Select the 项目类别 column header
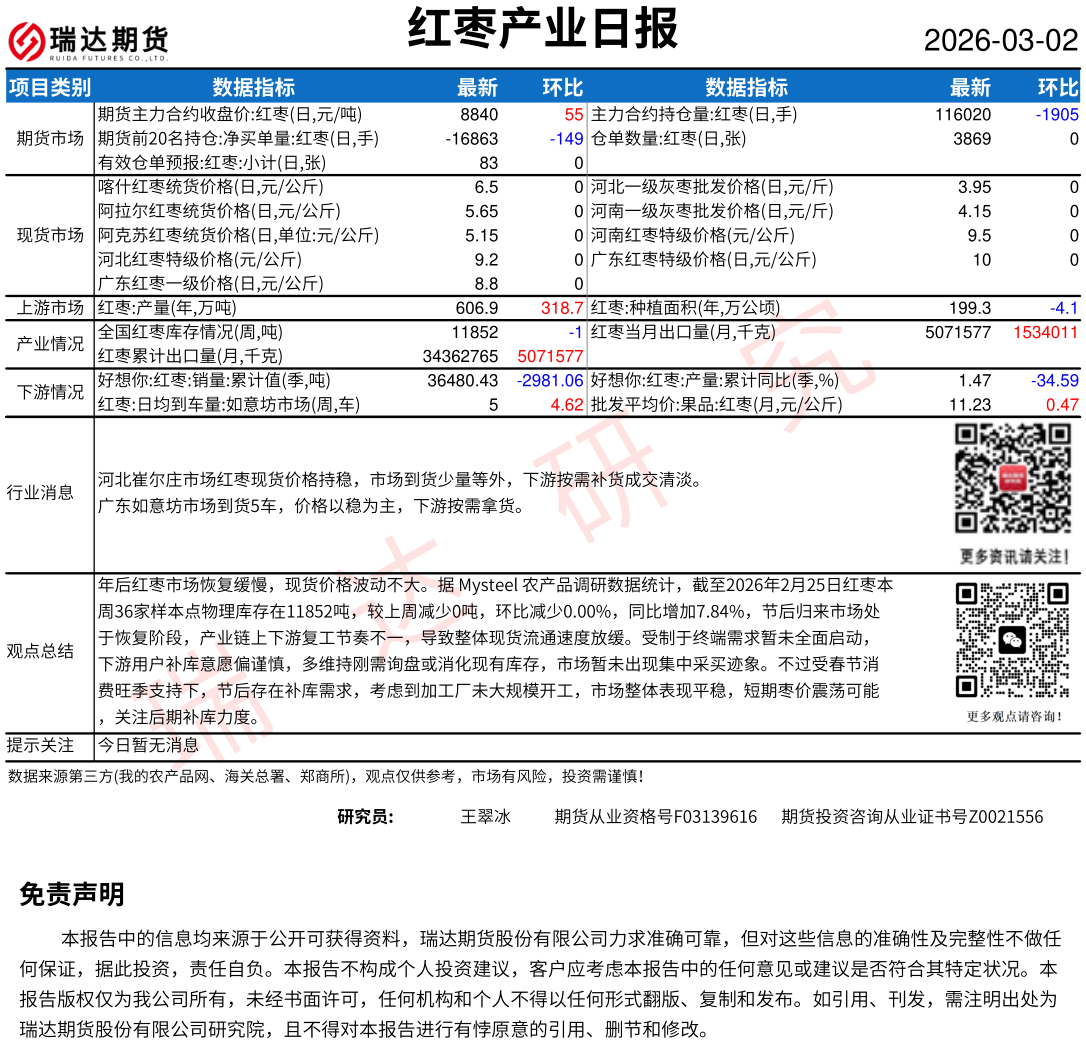 coord(49,87)
